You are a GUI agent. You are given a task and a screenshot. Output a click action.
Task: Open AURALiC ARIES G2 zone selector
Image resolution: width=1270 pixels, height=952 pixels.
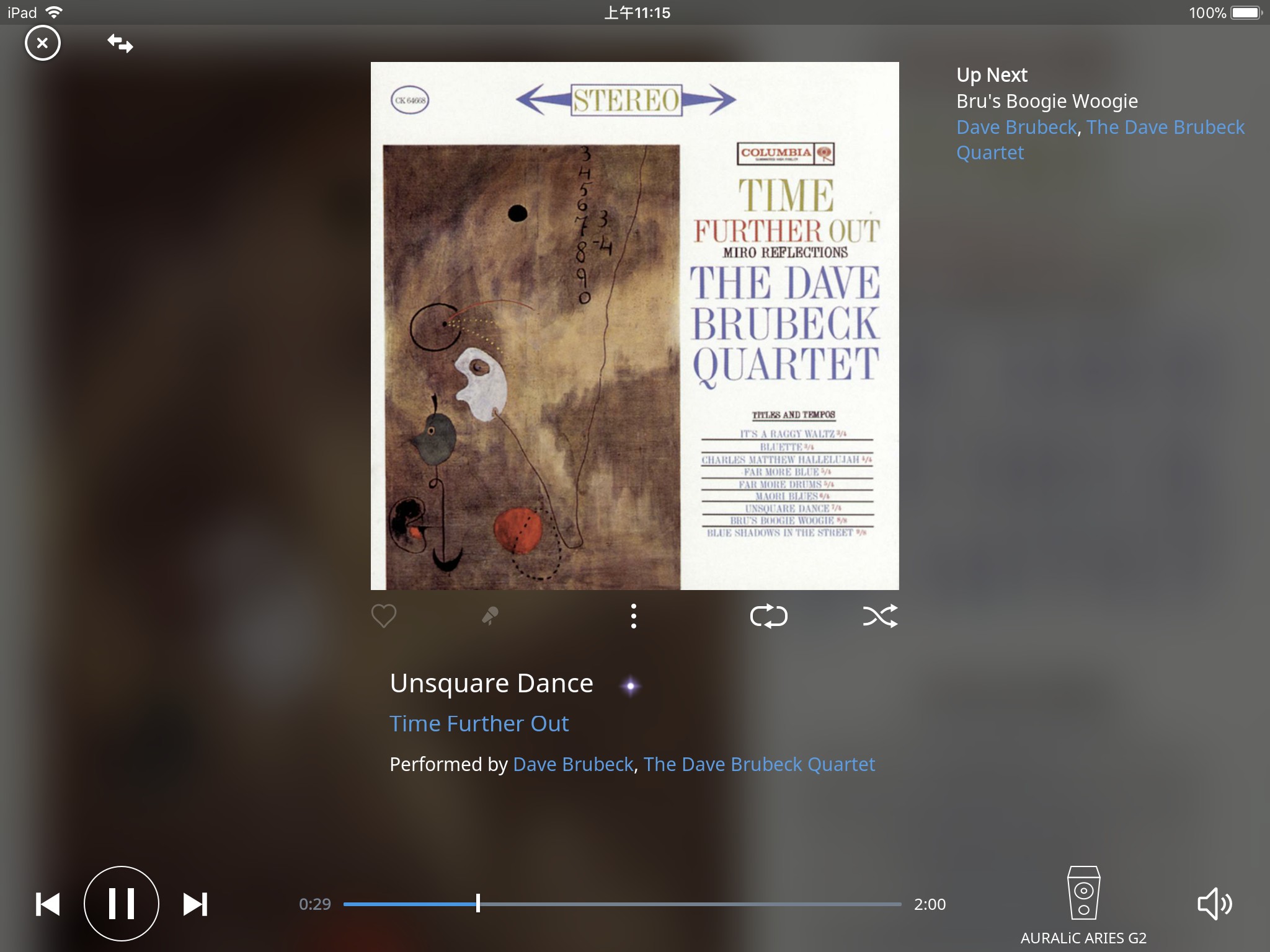1083,905
